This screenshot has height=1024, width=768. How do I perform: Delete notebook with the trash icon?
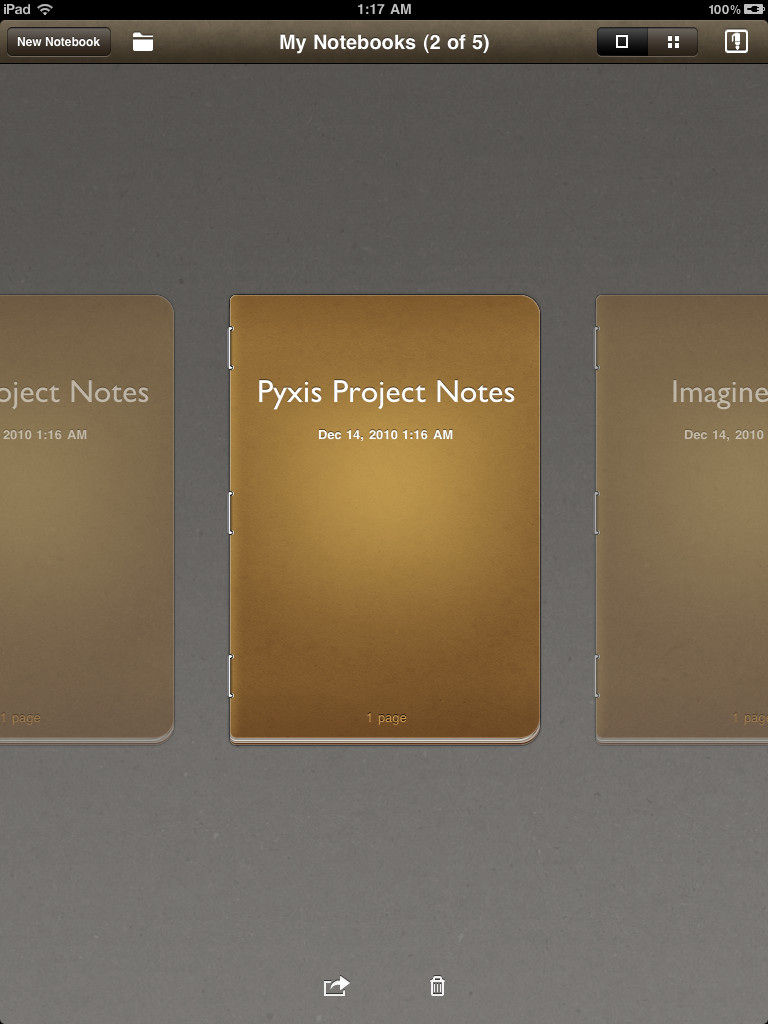pos(437,985)
